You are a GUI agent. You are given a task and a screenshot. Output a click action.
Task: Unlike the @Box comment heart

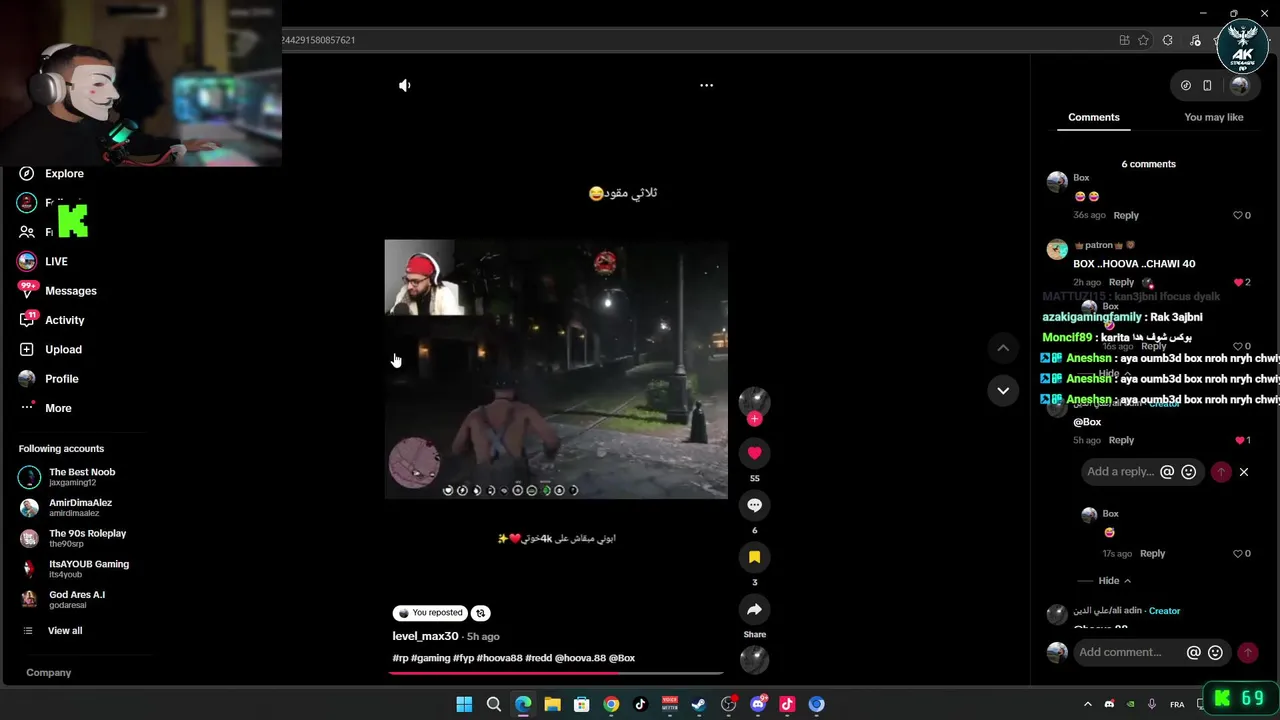(x=1239, y=440)
